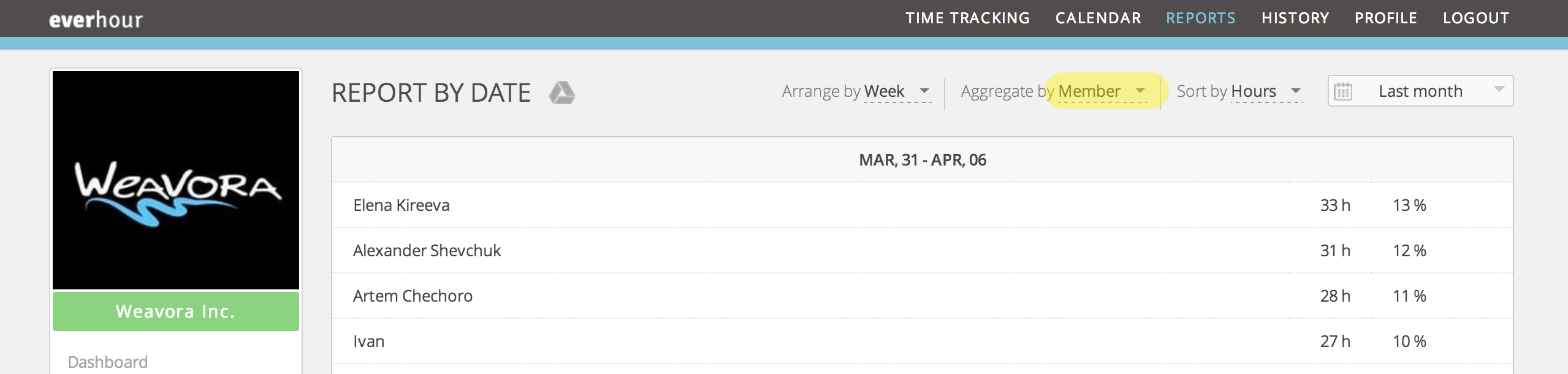This screenshot has width=1568, height=374.
Task: Select Artem Chechoro's hours entry
Action: tap(1335, 296)
